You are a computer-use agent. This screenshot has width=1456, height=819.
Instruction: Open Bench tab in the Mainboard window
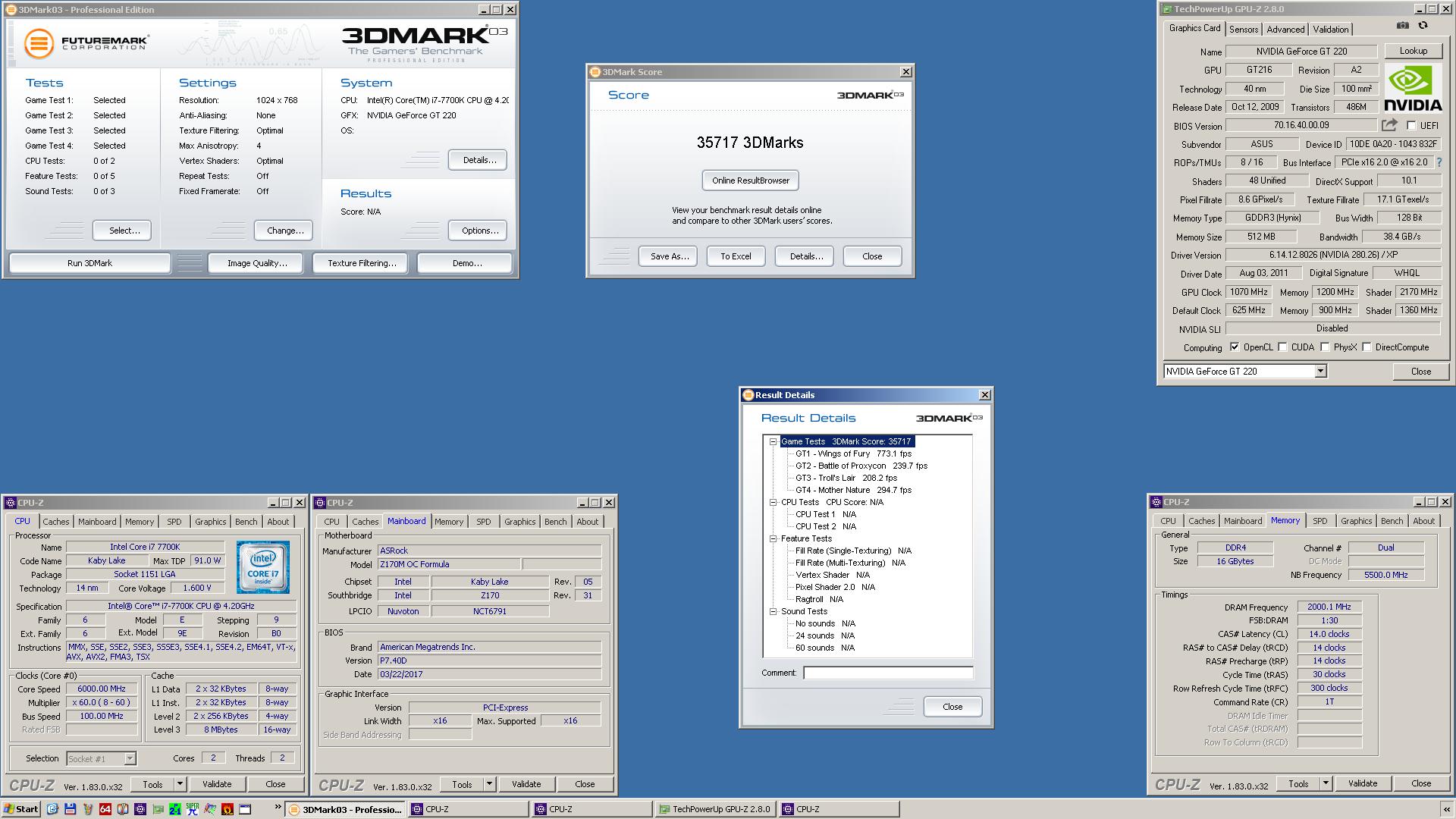[x=555, y=522]
